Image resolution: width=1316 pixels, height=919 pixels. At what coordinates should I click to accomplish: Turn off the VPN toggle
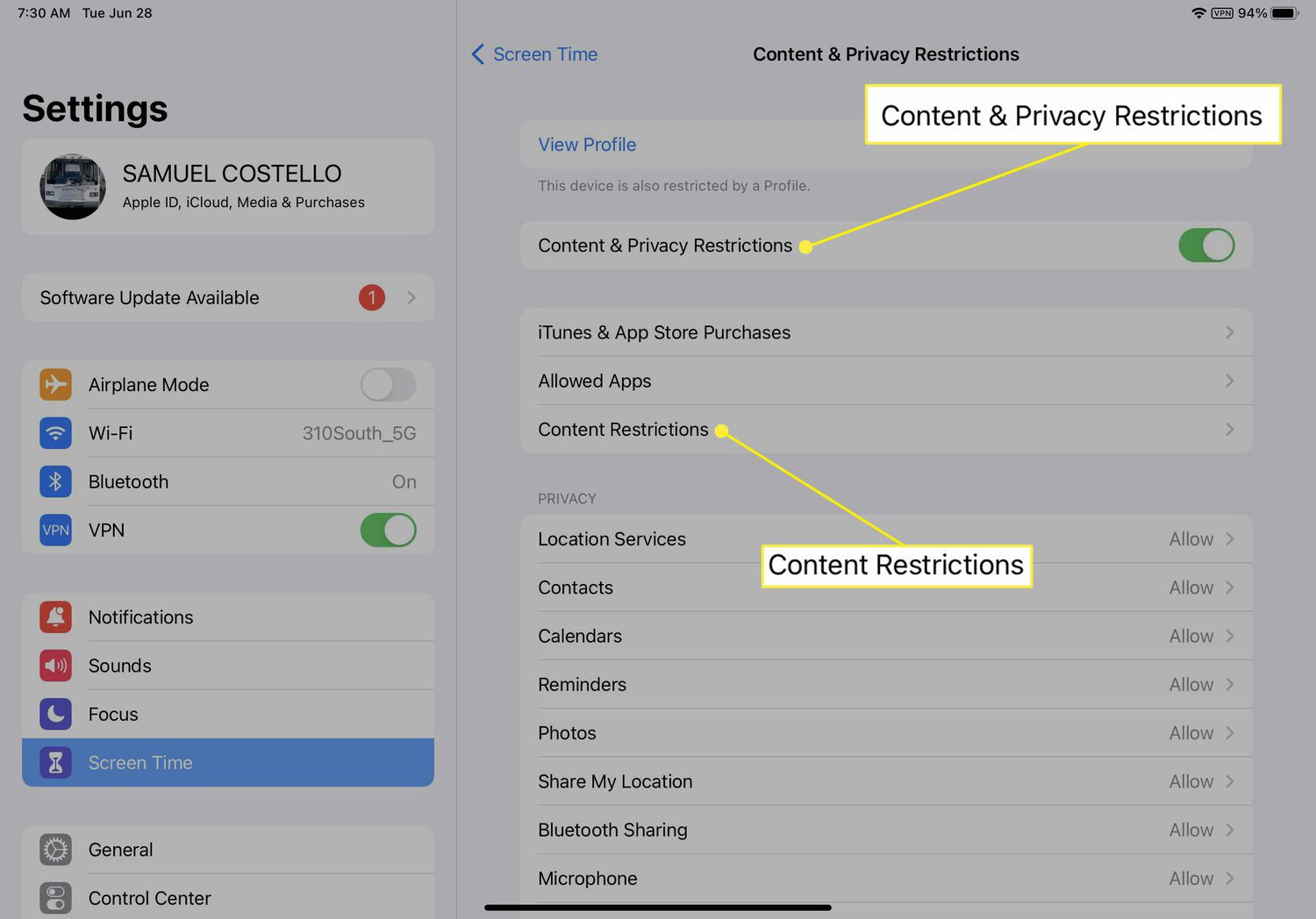point(388,531)
